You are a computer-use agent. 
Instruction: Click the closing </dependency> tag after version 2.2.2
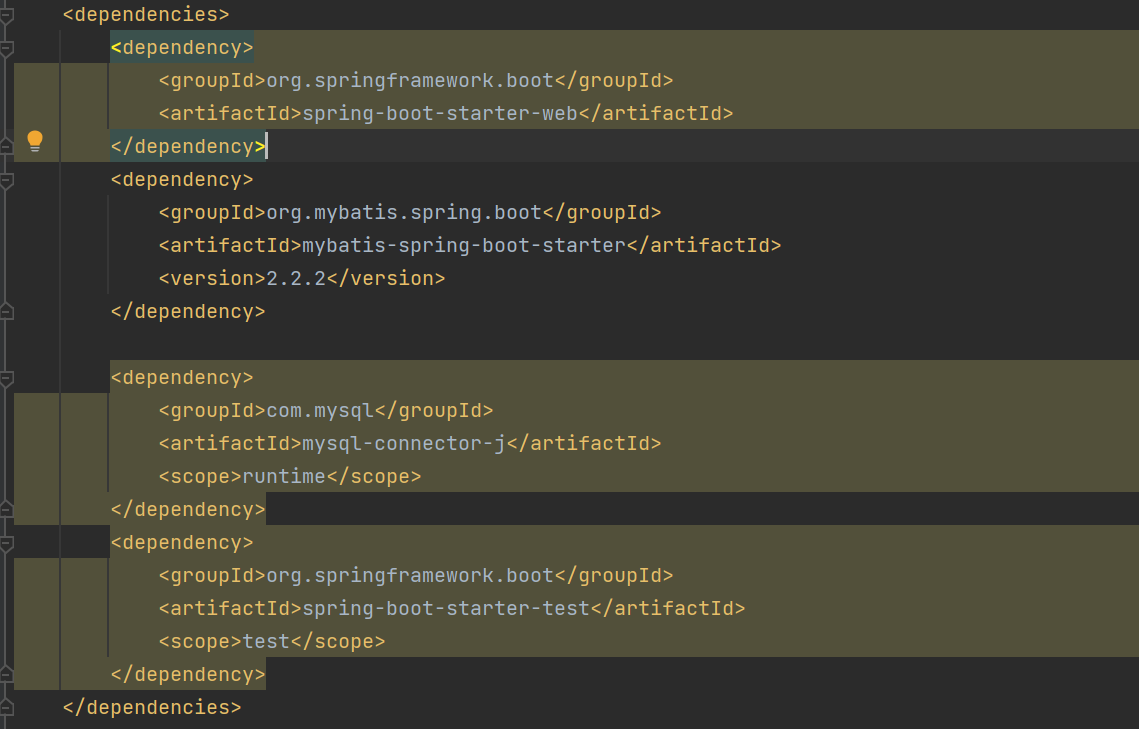[x=188, y=311]
